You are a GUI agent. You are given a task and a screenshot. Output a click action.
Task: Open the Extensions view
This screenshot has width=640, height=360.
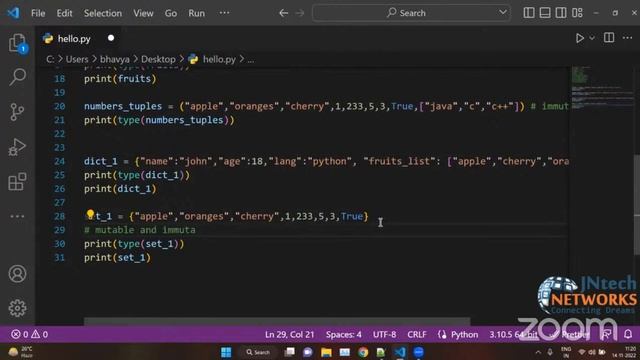pos(17,182)
